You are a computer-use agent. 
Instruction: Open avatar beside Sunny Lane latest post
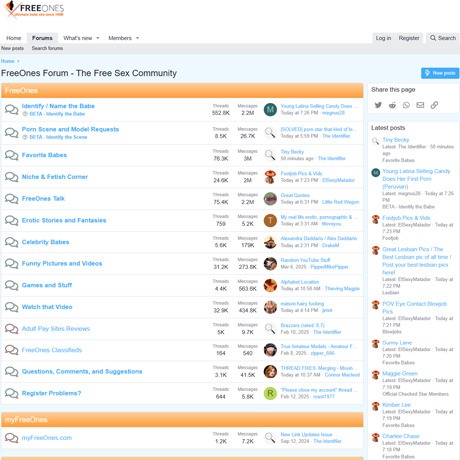pos(376,344)
